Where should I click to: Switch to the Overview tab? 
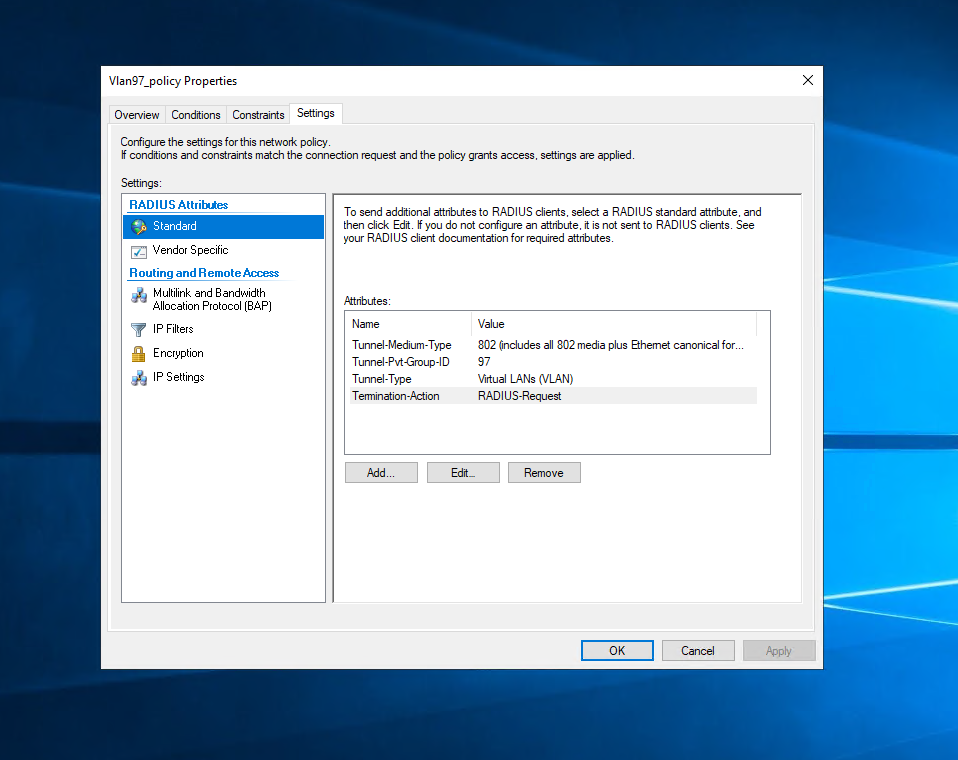point(137,115)
